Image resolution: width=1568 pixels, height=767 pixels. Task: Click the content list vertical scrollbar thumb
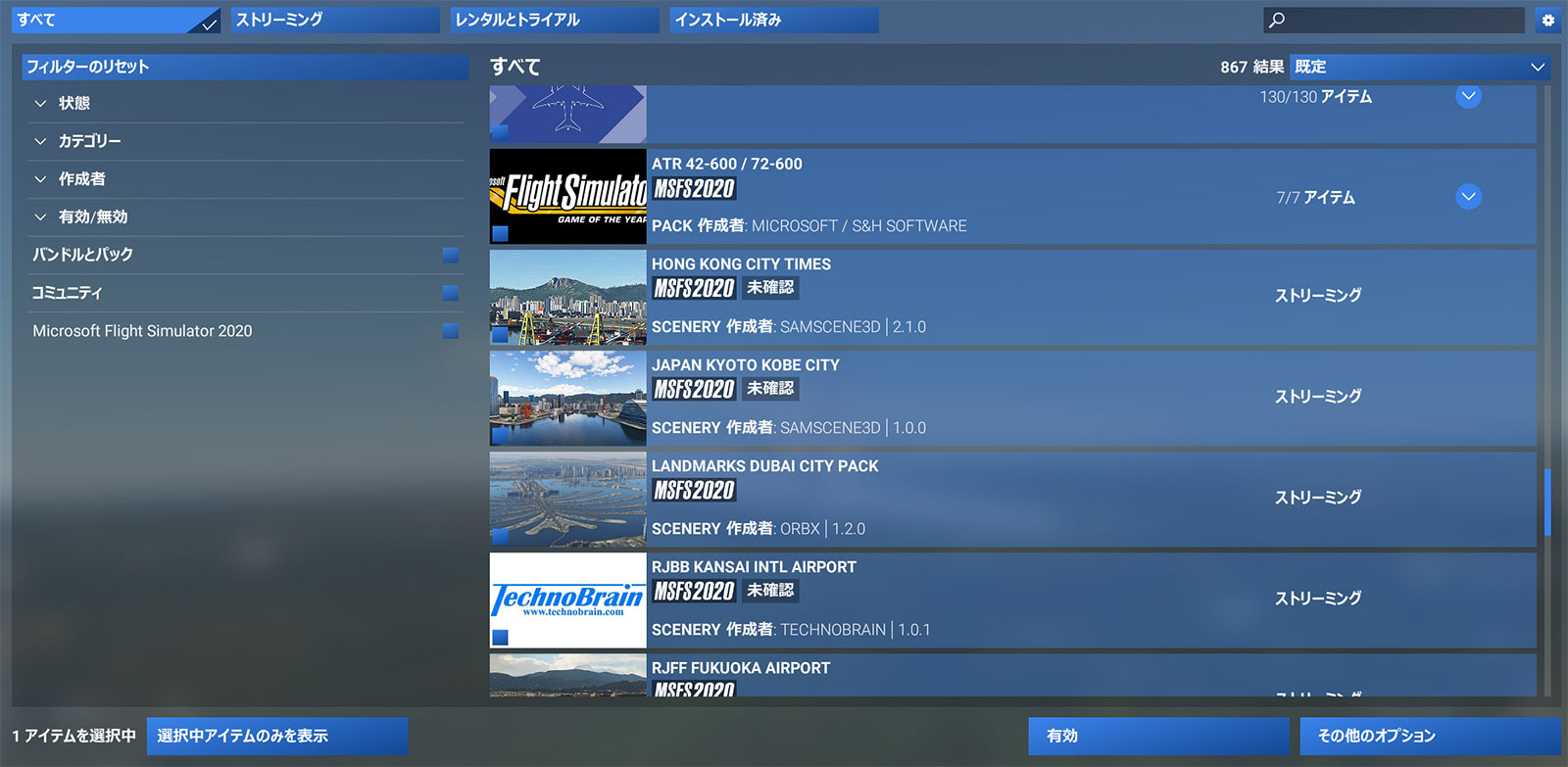[x=1547, y=503]
